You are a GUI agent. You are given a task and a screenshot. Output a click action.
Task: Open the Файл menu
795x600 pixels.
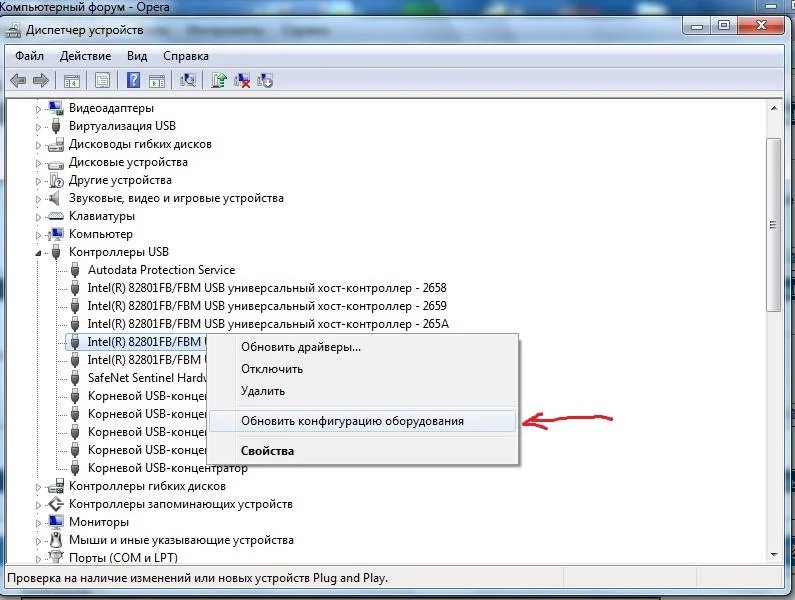click(29, 56)
